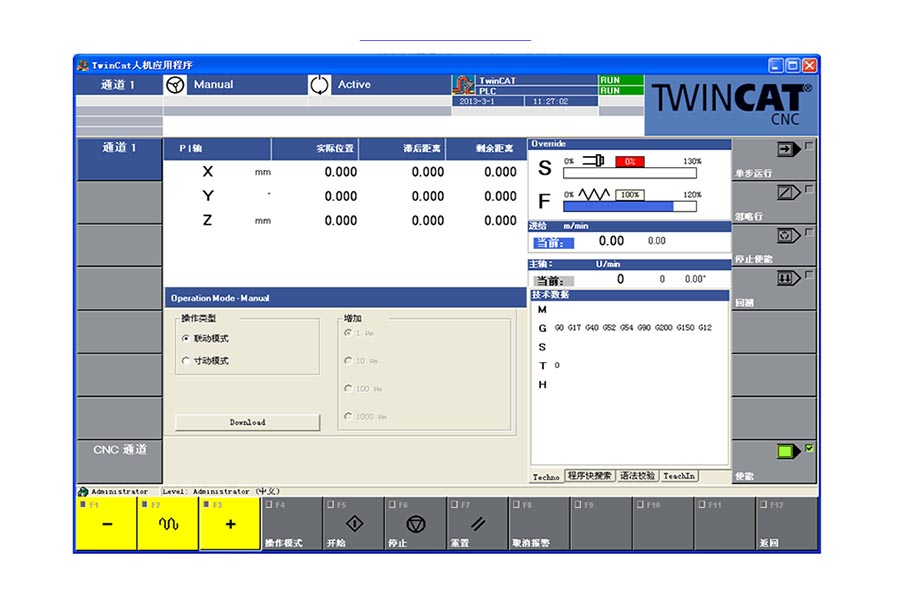The width and height of the screenshot is (900, 600).
Task: Click the 100% feed override value box
Action: tap(630, 195)
